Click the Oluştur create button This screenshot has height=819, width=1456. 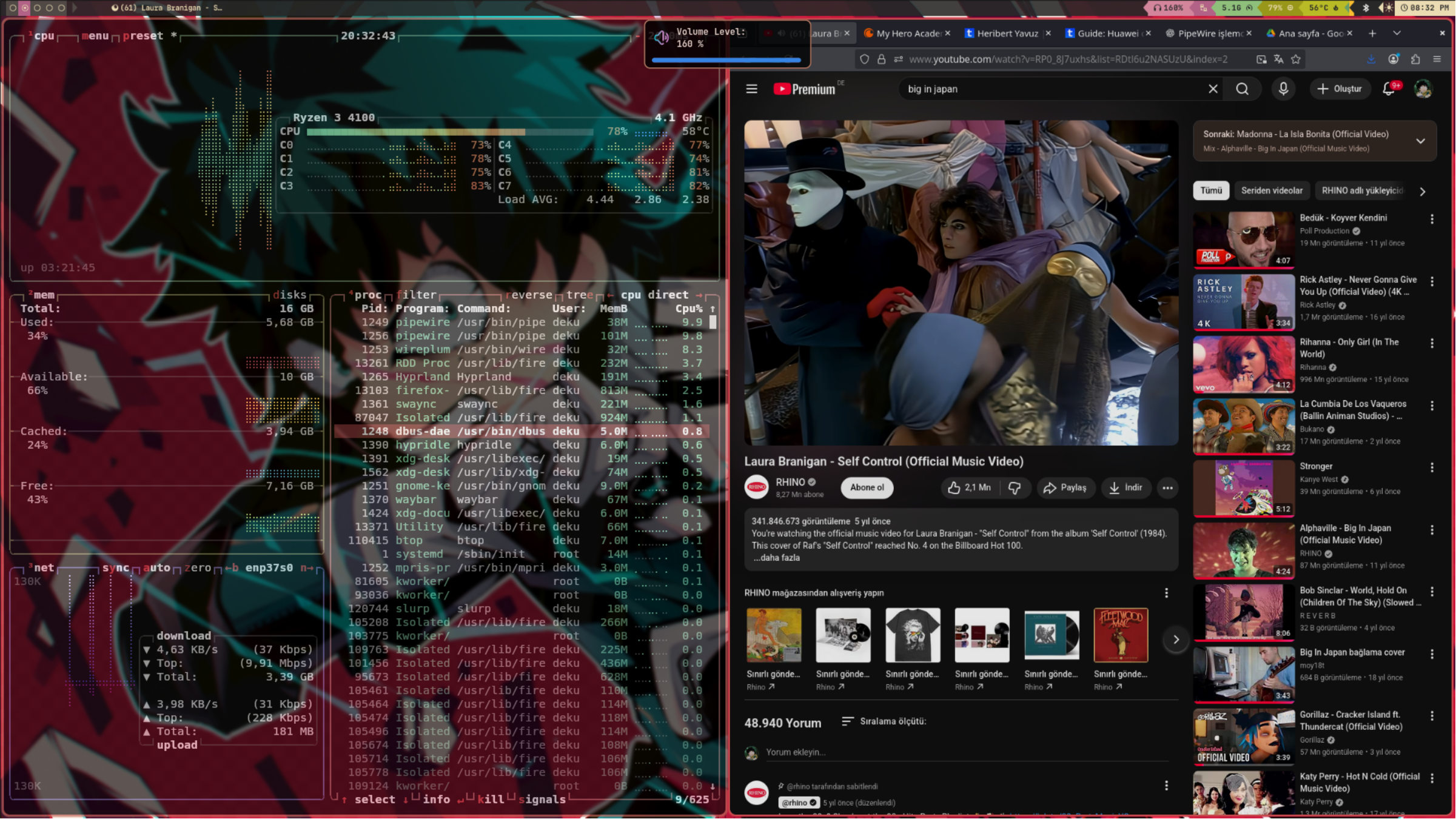[1339, 89]
